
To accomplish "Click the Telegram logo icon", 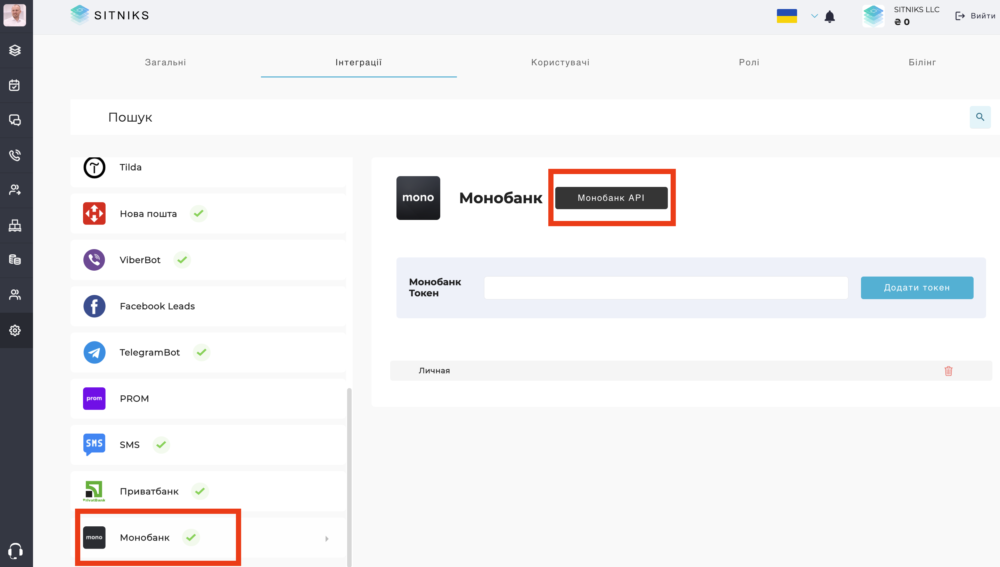I will click(x=94, y=352).
